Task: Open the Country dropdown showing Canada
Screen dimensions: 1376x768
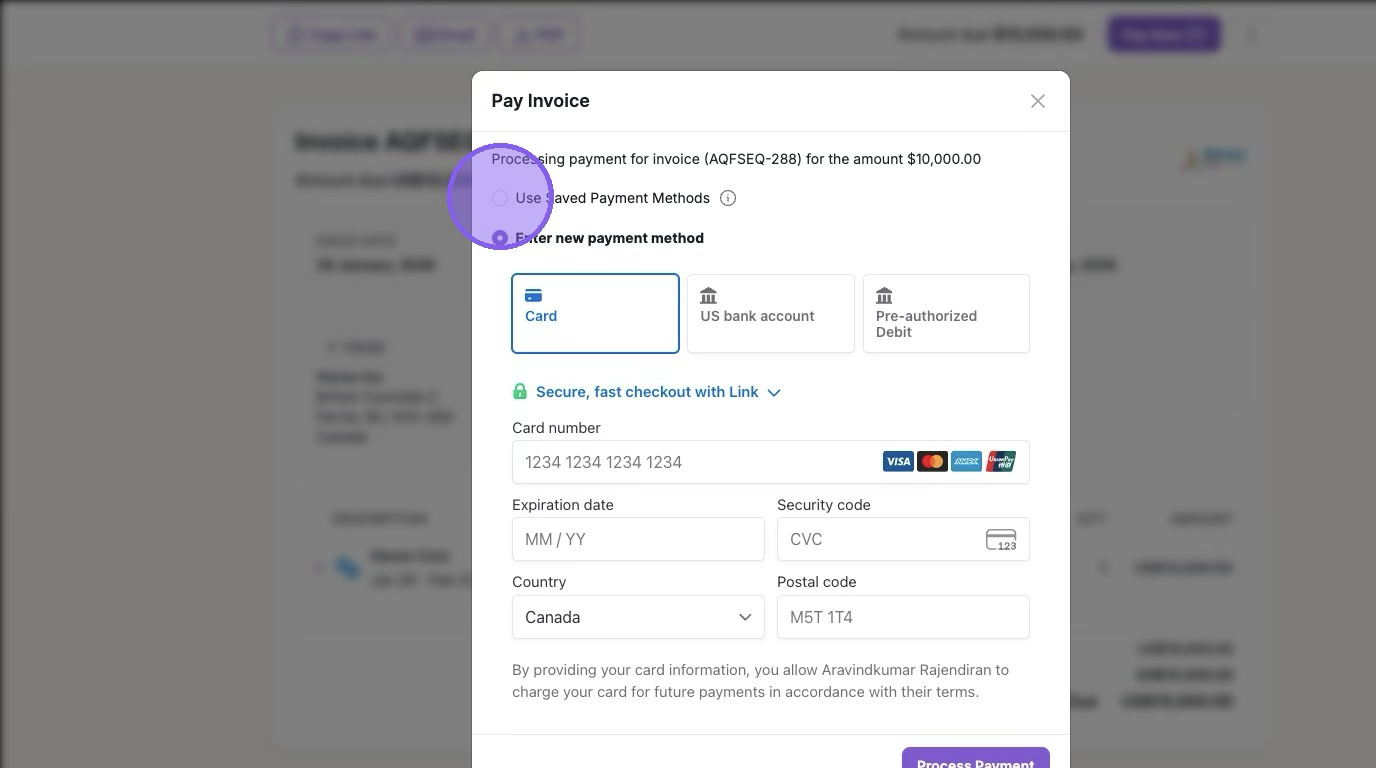Action: 638,617
